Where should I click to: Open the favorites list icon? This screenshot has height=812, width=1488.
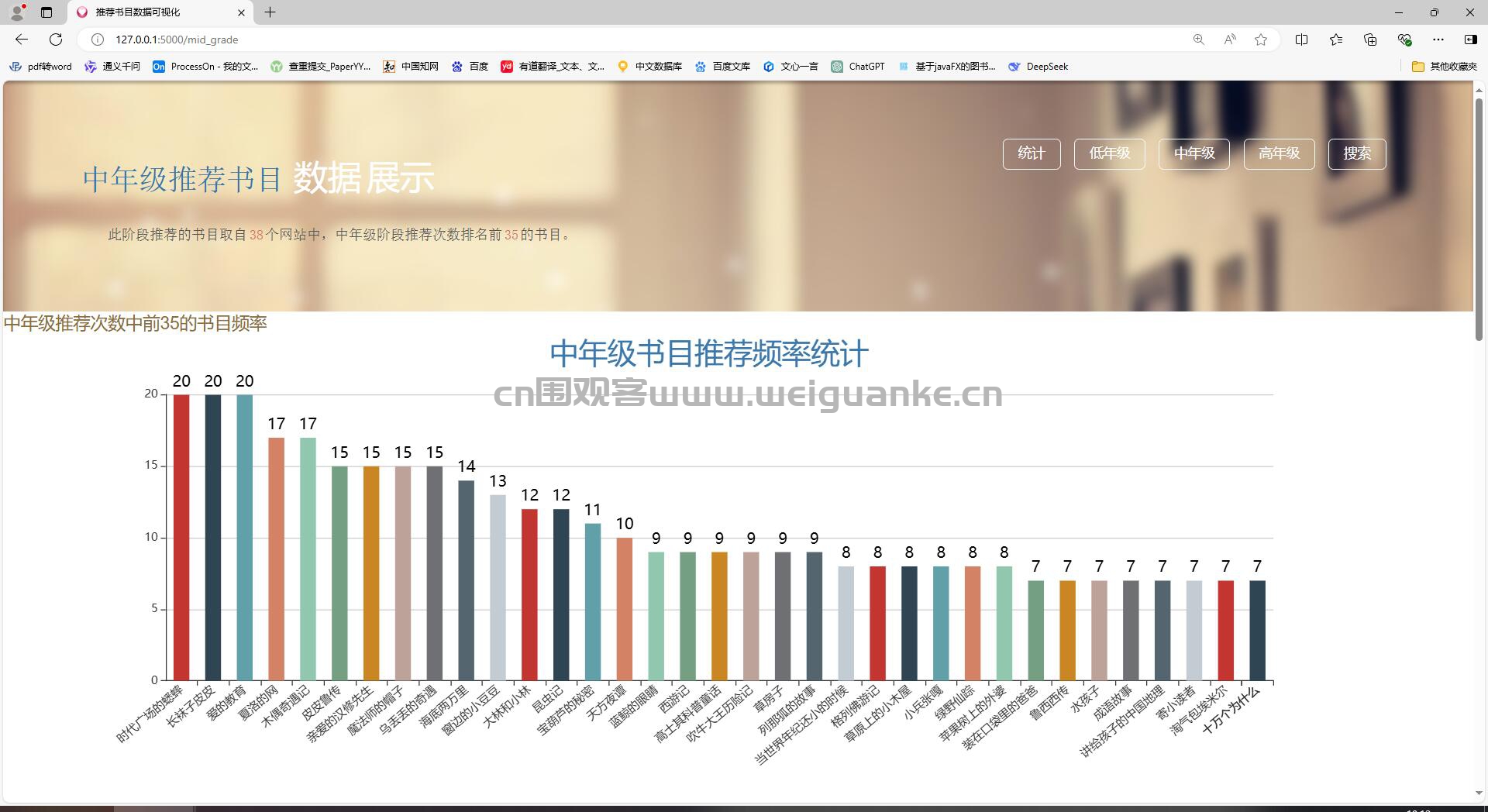pos(1336,40)
